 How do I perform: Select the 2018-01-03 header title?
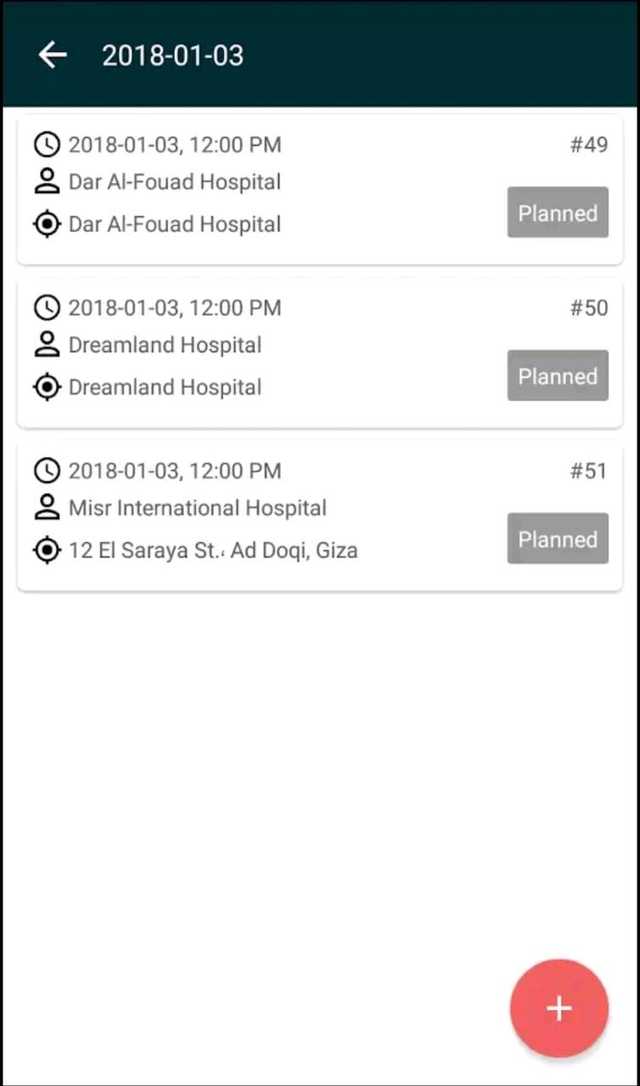(x=172, y=55)
